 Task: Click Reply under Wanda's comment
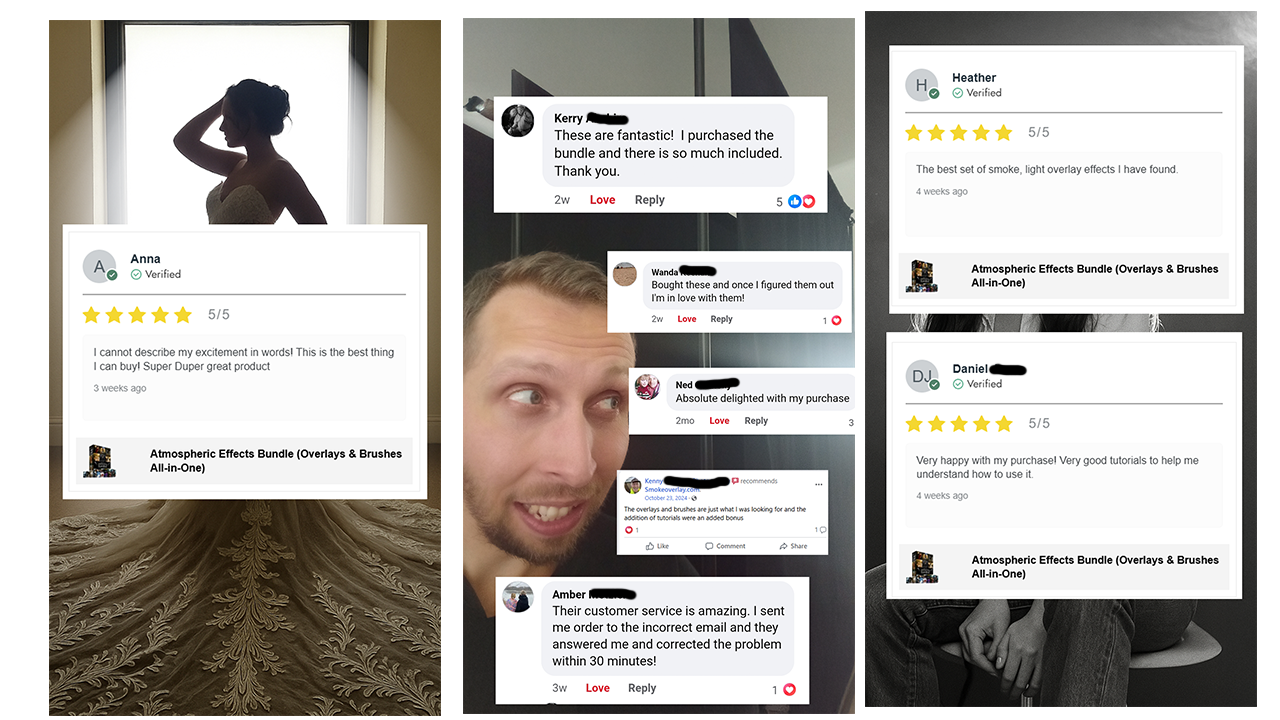tap(721, 319)
